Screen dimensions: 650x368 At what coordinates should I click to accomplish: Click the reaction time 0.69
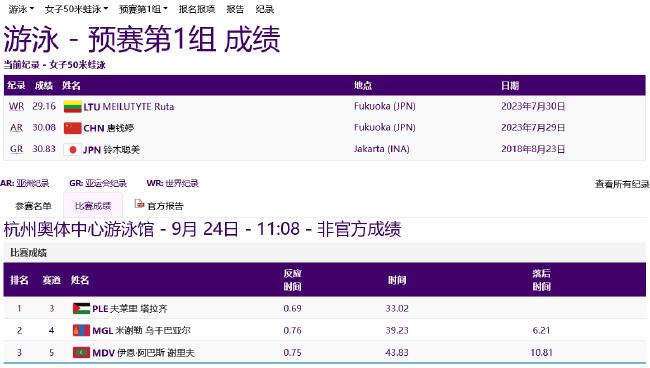point(292,308)
